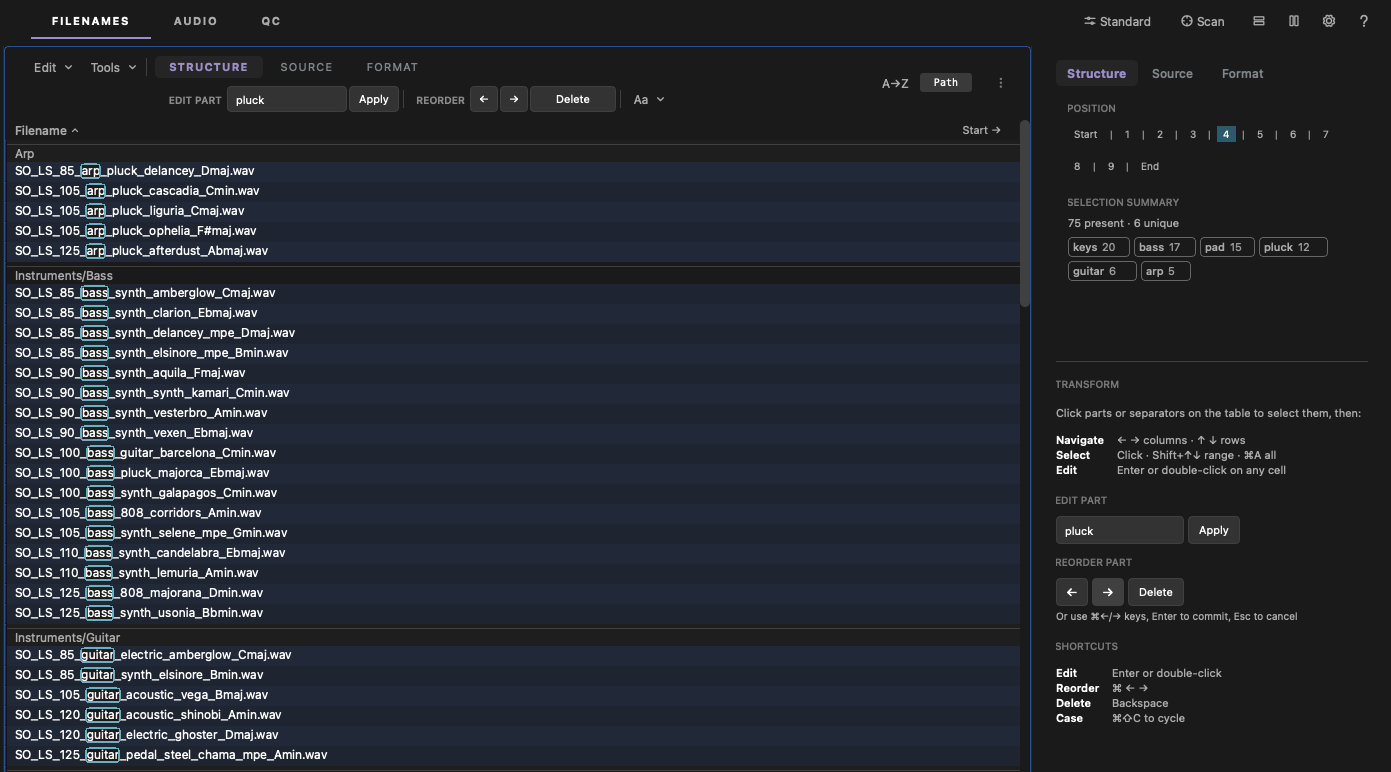Switch to the QC tab

pyautogui.click(x=271, y=21)
